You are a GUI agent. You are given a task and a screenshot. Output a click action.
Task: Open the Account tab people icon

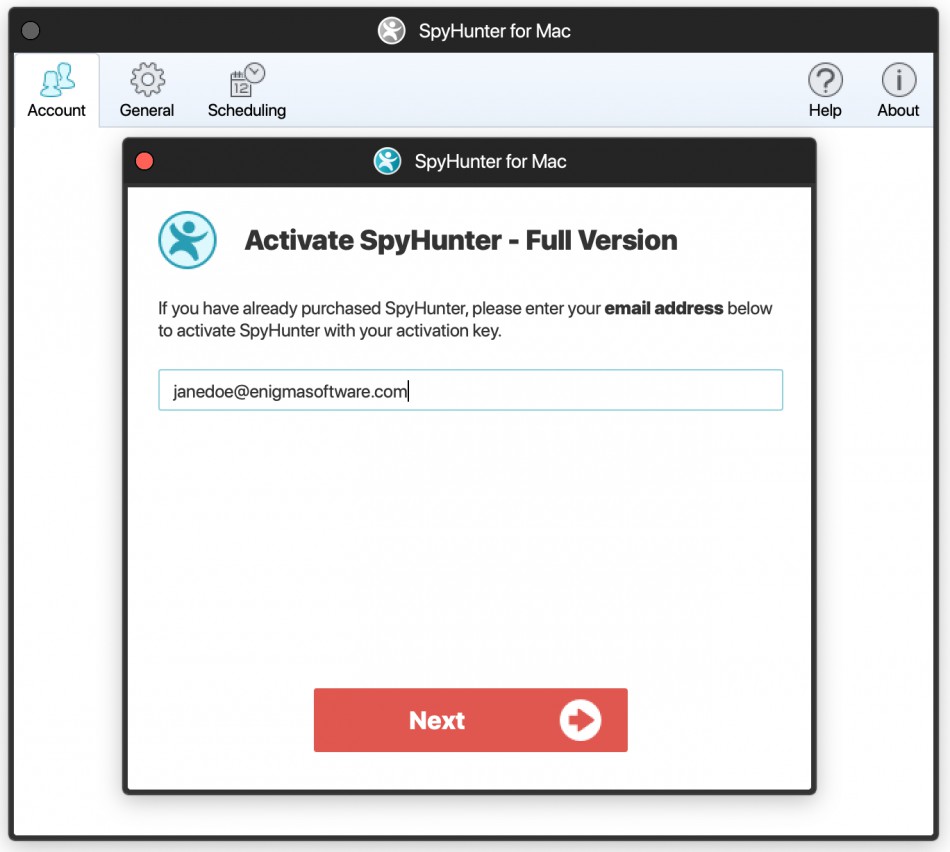click(57, 79)
